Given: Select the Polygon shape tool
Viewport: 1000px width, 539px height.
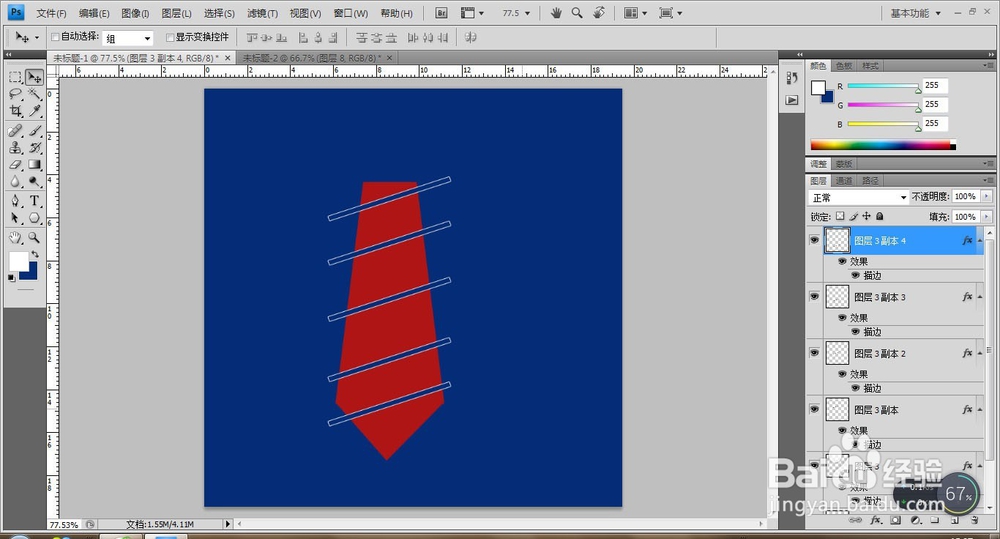Looking at the screenshot, I should tap(34, 218).
